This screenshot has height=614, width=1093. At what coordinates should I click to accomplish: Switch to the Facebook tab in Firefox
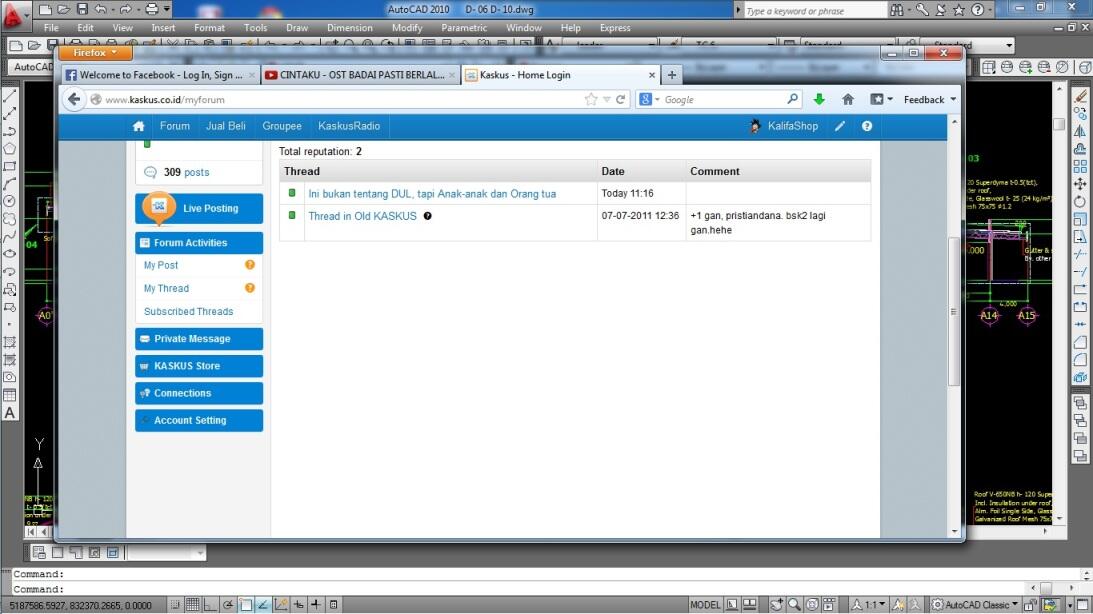pyautogui.click(x=160, y=75)
